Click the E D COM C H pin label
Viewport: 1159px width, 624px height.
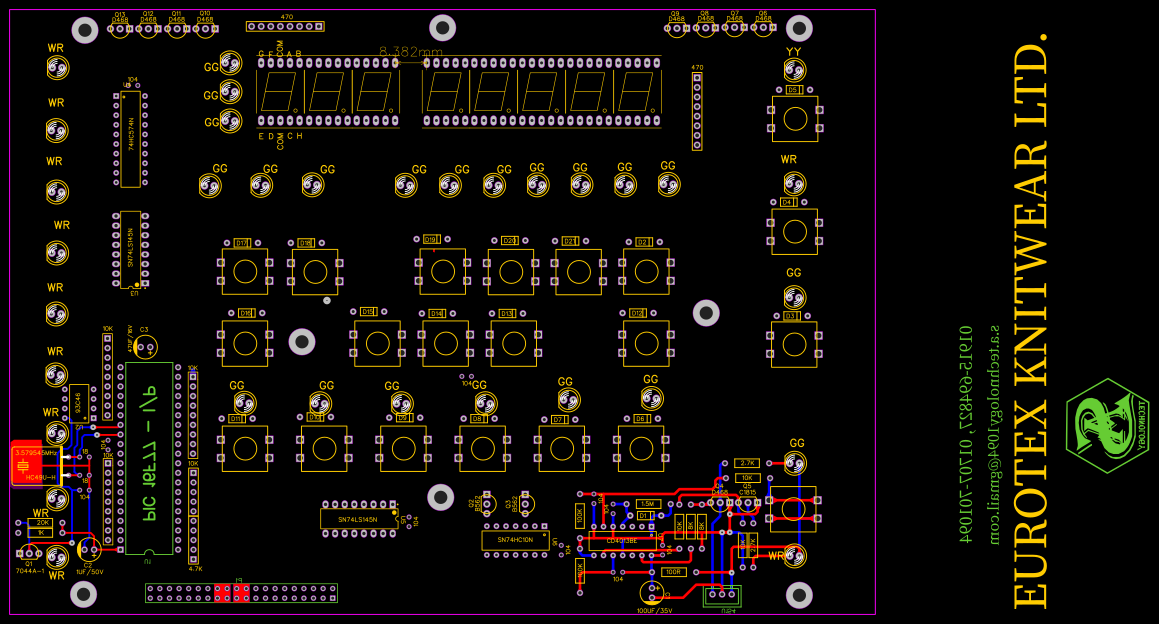coord(280,138)
